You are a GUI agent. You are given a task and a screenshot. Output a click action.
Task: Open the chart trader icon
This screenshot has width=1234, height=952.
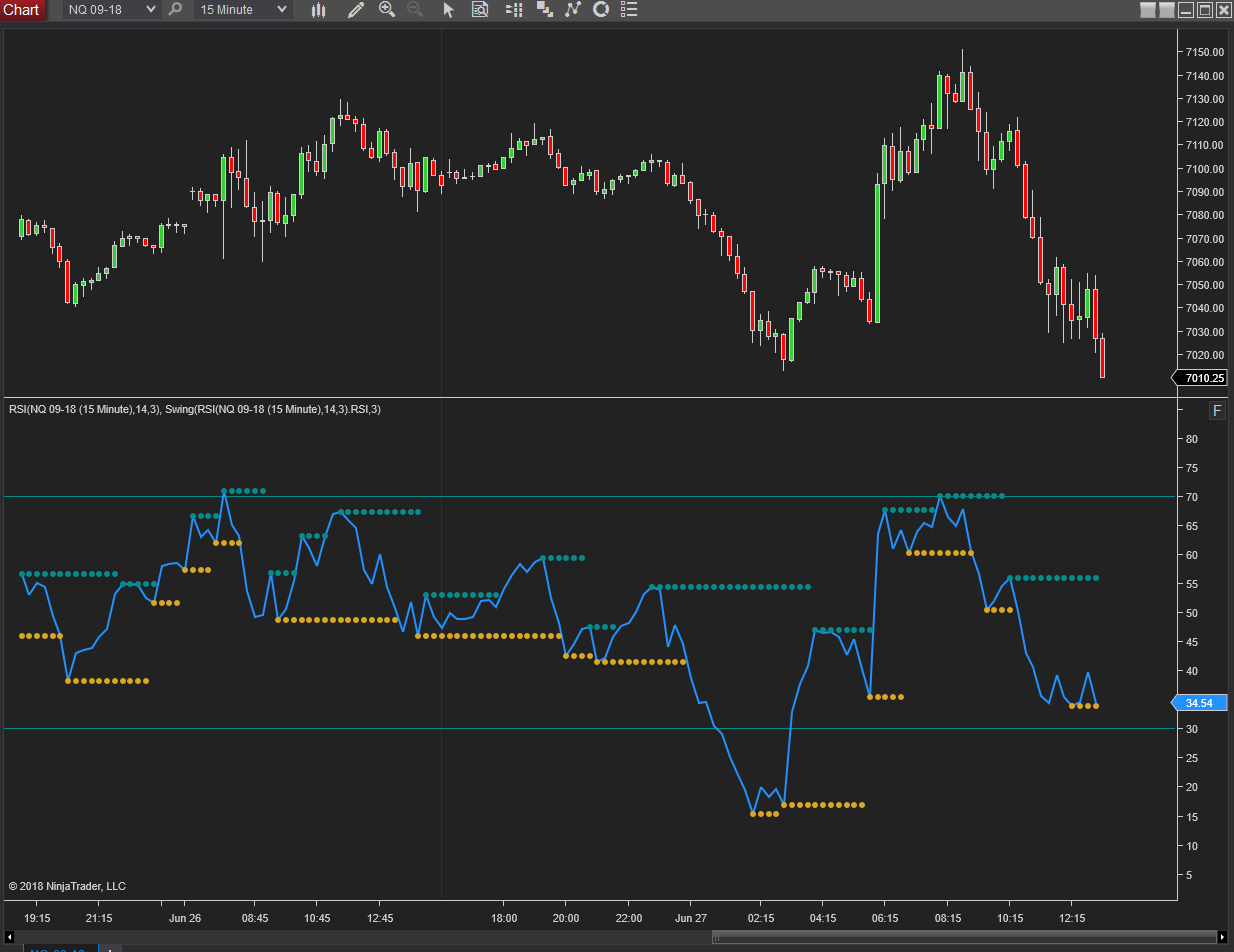(514, 10)
